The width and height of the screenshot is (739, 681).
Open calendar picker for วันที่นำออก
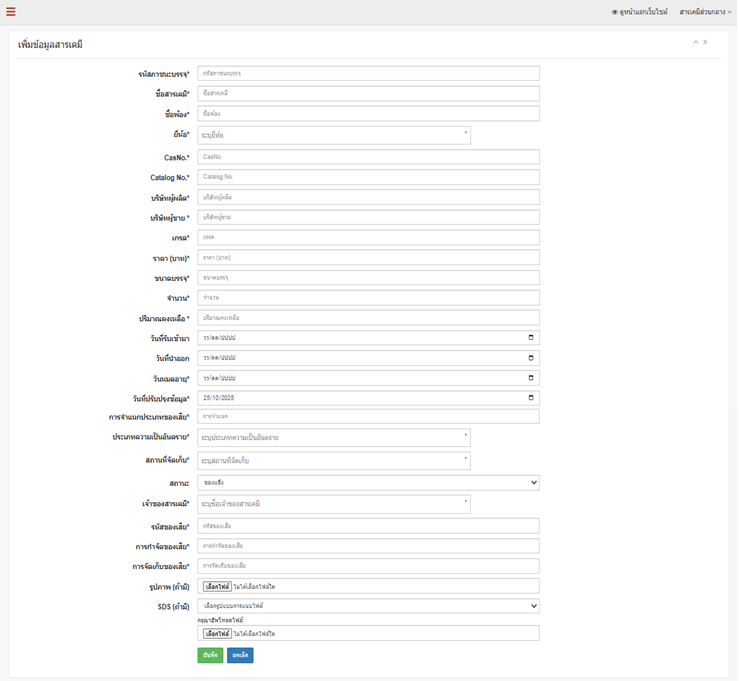(x=530, y=358)
